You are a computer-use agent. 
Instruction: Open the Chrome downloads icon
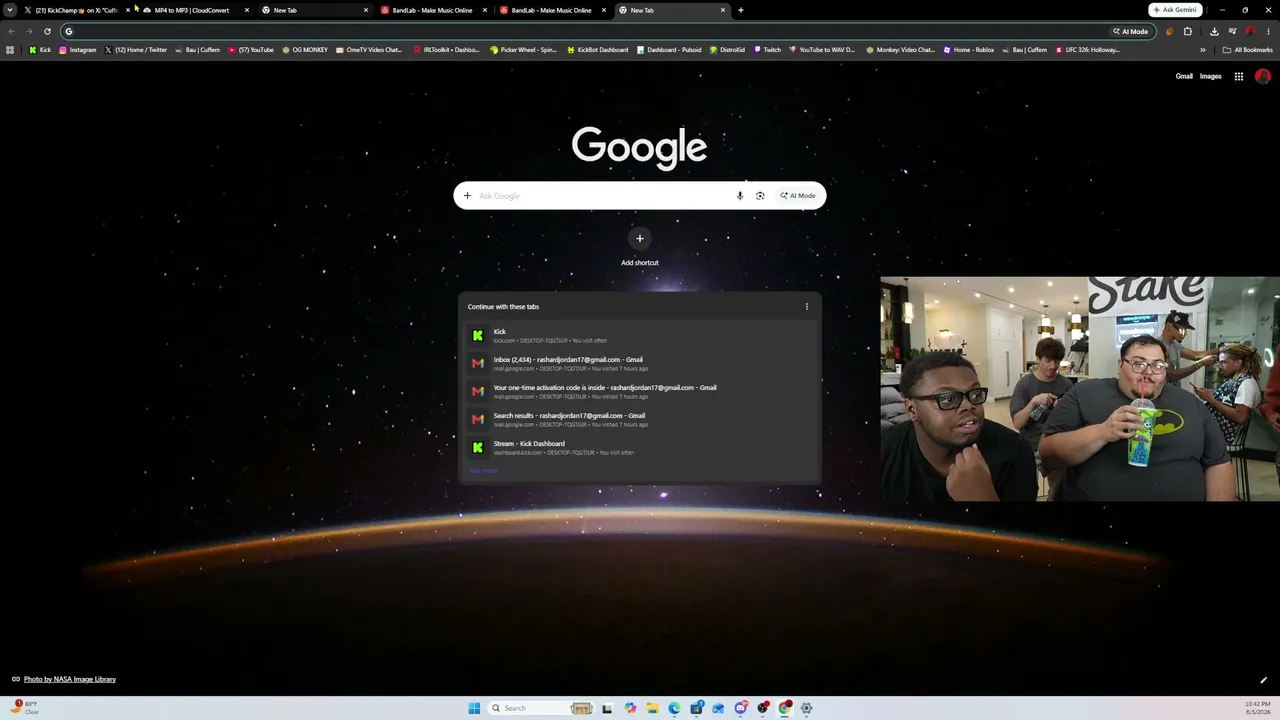pyautogui.click(x=1214, y=31)
